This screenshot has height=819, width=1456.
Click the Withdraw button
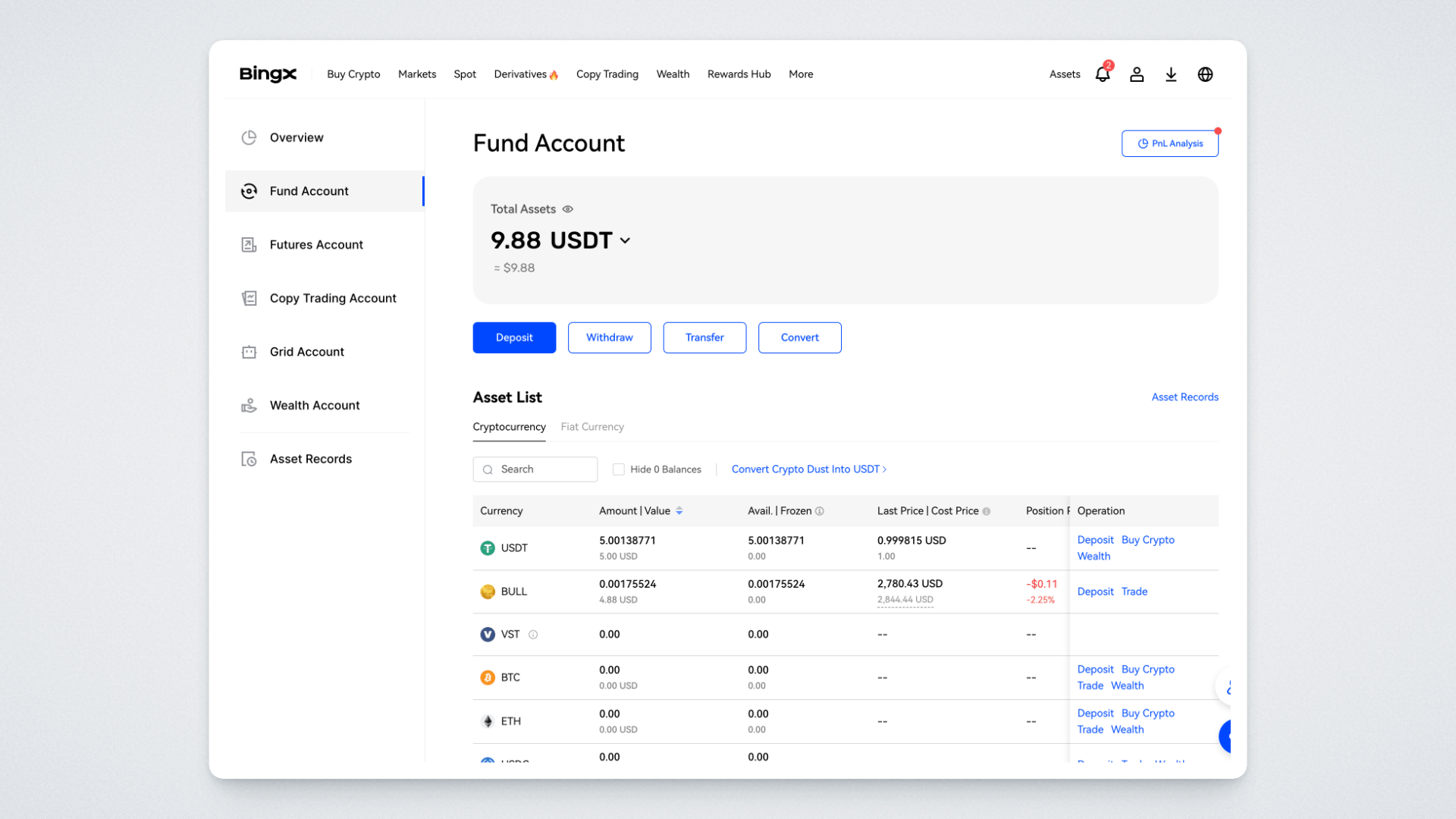pos(609,337)
